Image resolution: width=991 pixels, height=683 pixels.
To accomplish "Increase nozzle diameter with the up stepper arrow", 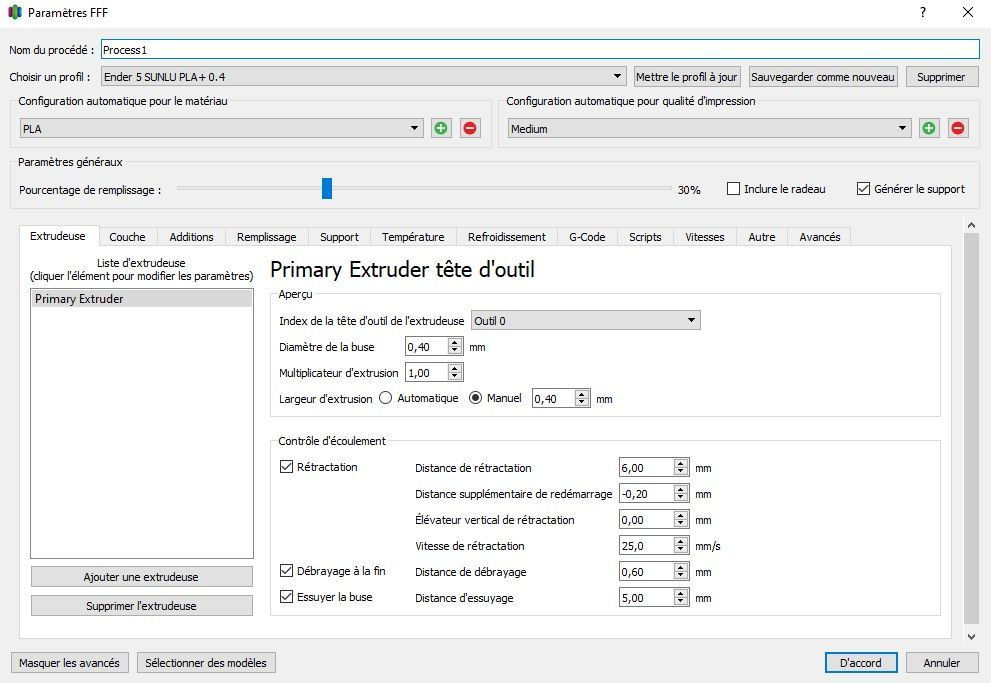I will [x=454, y=342].
